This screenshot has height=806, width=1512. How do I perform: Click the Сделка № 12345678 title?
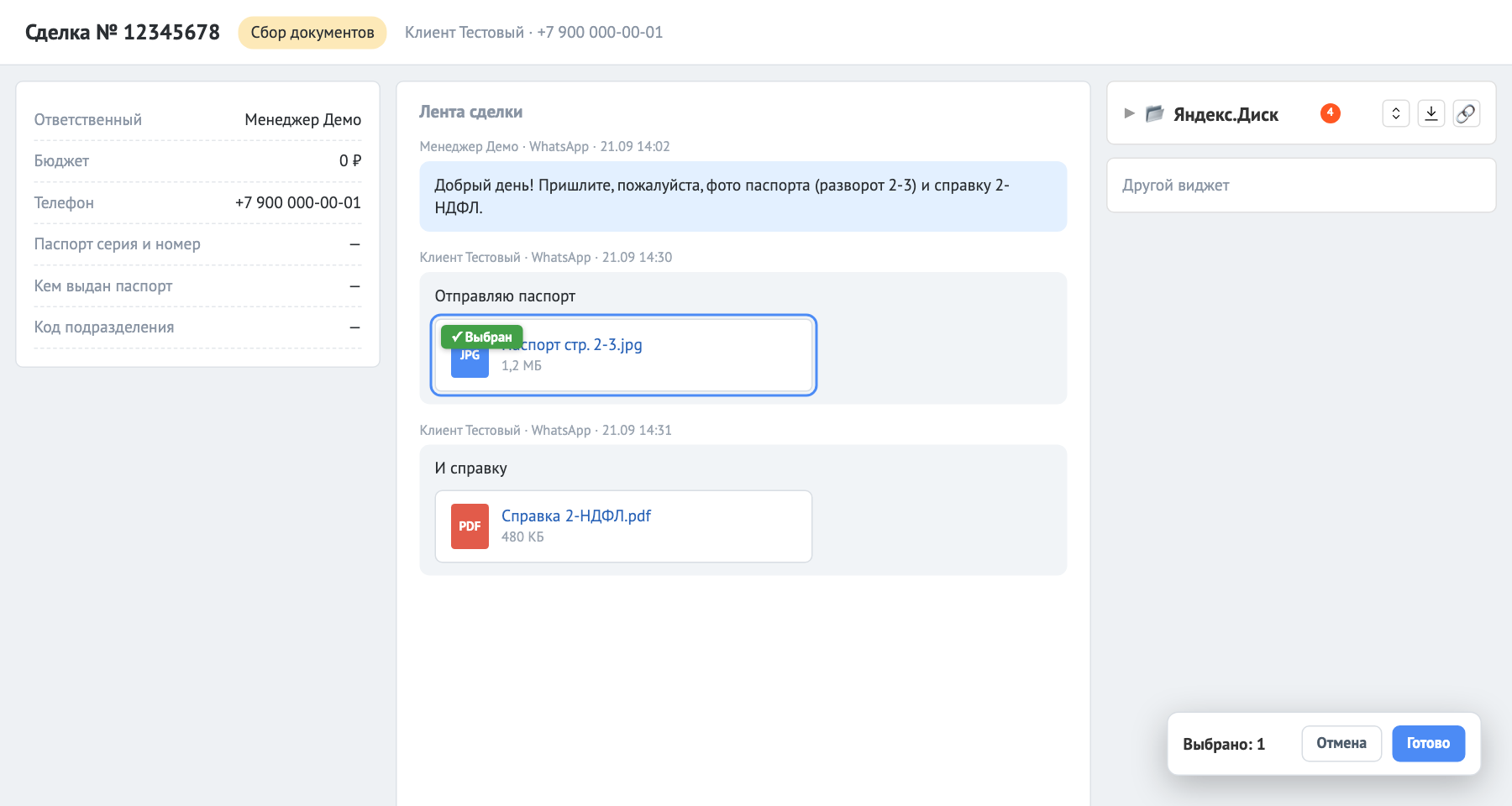(x=123, y=33)
